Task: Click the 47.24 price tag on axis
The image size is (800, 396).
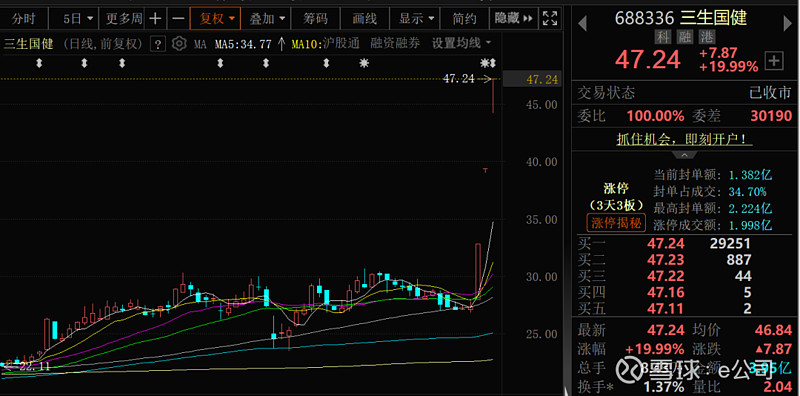Action: 532,80
